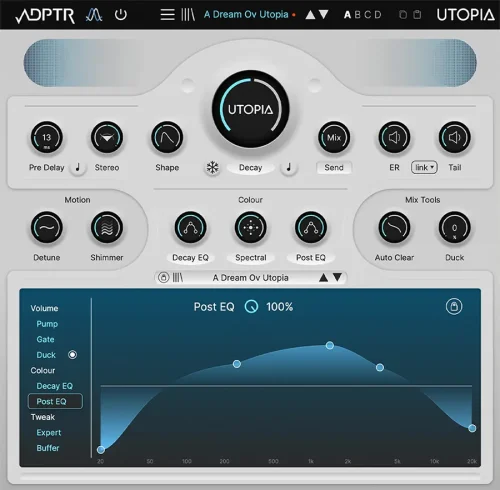This screenshot has height=490, width=500.
Task: Open the header preset name A Dream Ov Utopia
Action: pyautogui.click(x=246, y=15)
